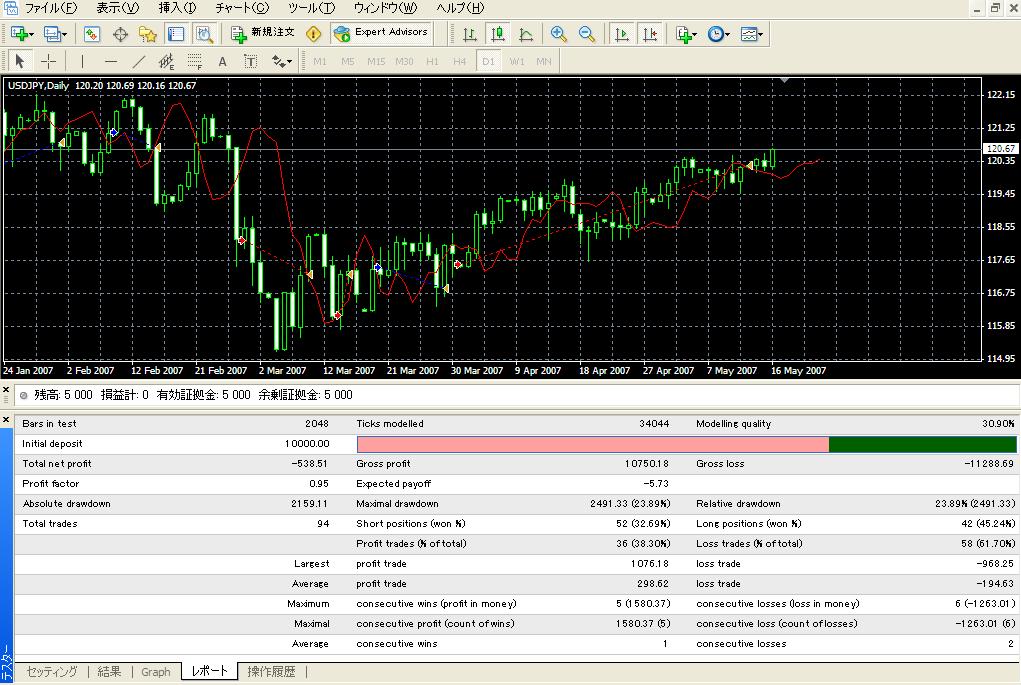This screenshot has width=1021, height=685.
Task: Select the text label tool
Action: pos(251,61)
